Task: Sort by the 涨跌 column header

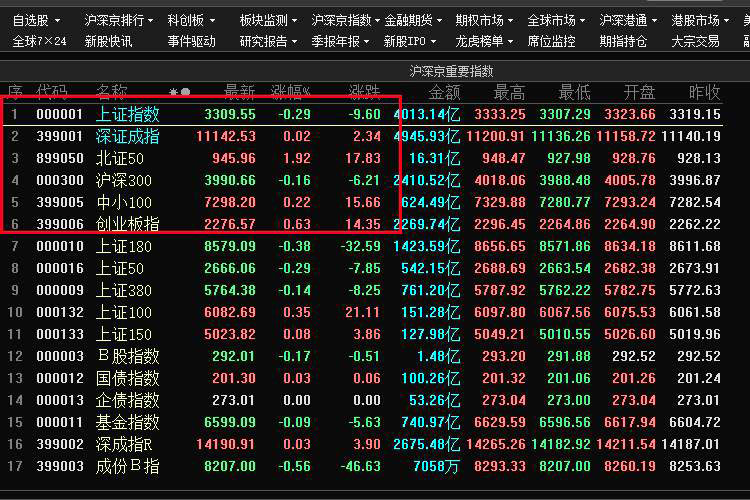Action: 364,91
